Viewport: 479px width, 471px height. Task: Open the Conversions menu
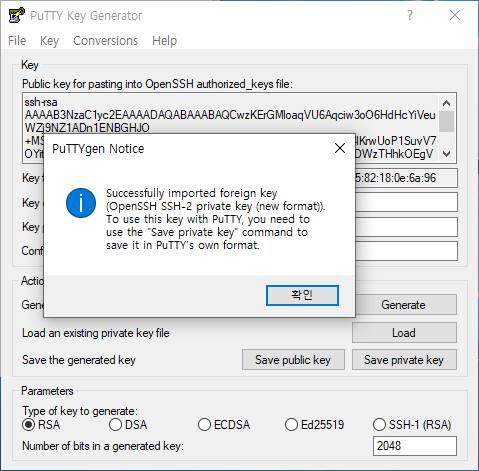click(105, 41)
